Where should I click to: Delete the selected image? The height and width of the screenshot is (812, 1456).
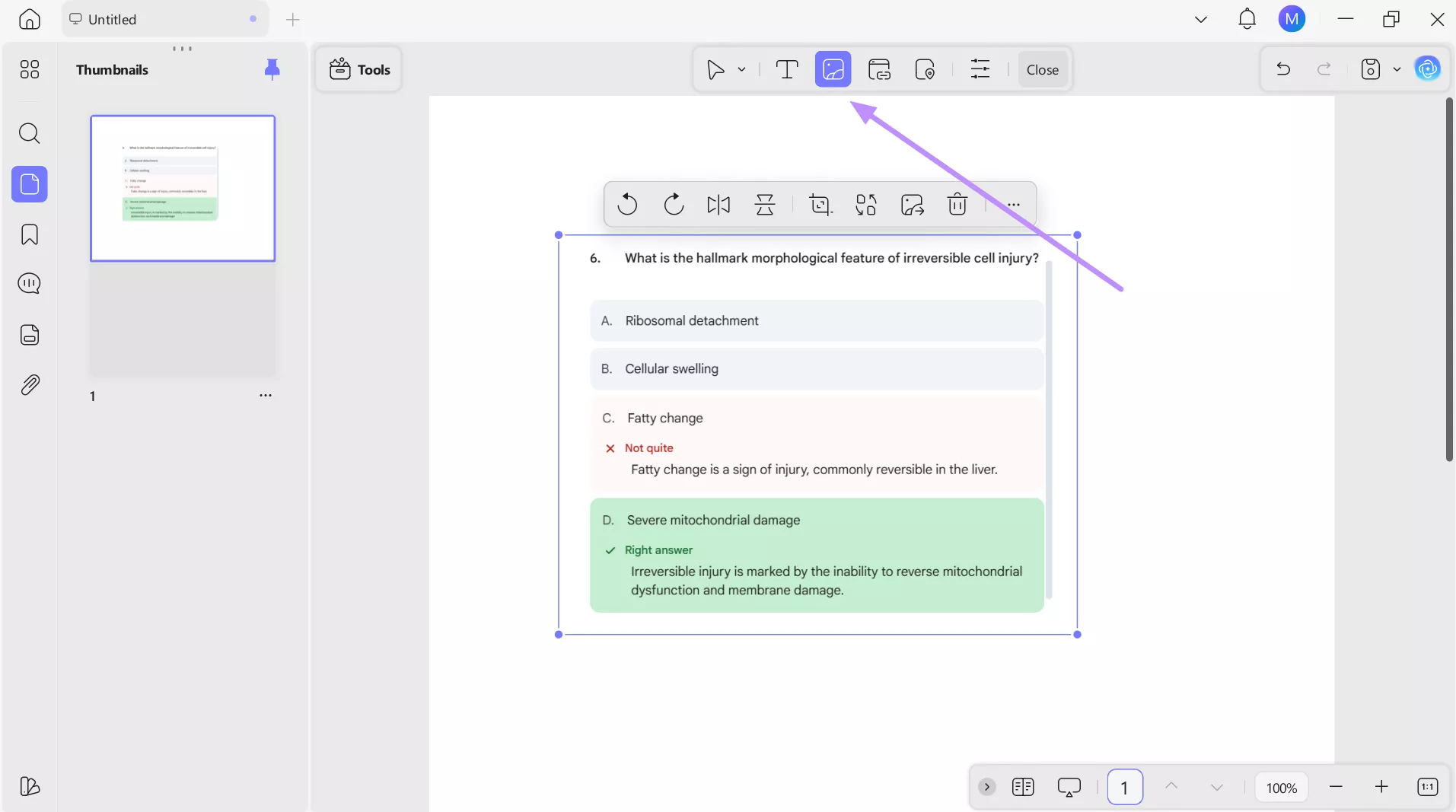(x=957, y=205)
